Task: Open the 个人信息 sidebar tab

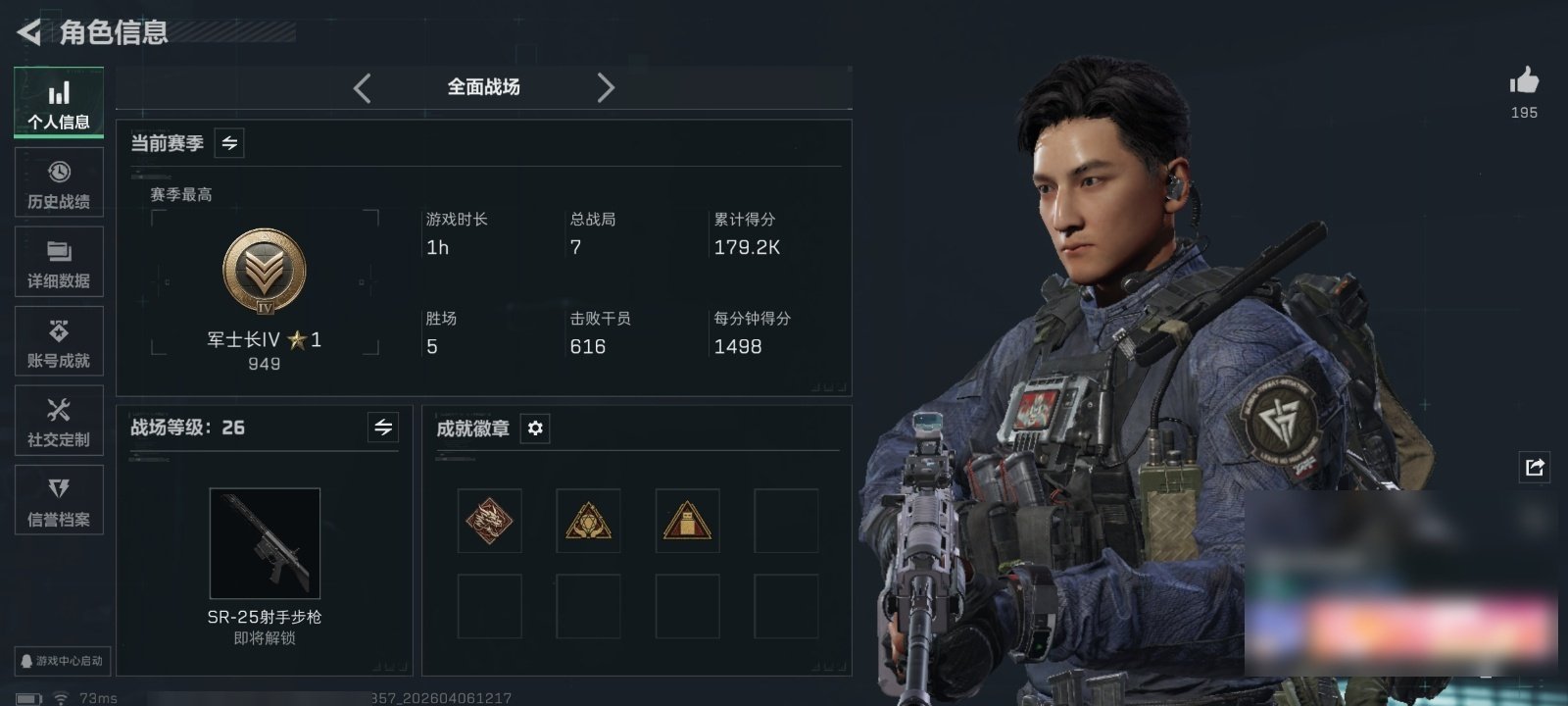Action: coord(59,103)
